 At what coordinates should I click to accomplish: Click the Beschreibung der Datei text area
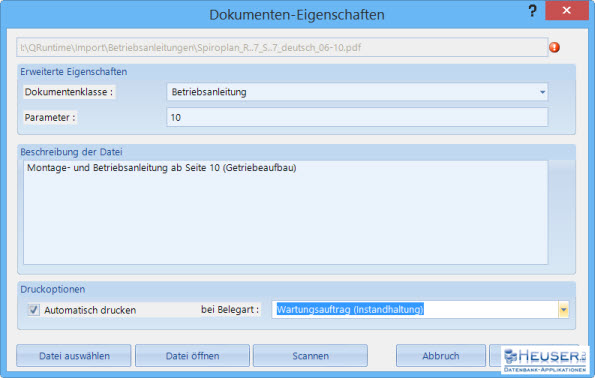click(285, 212)
